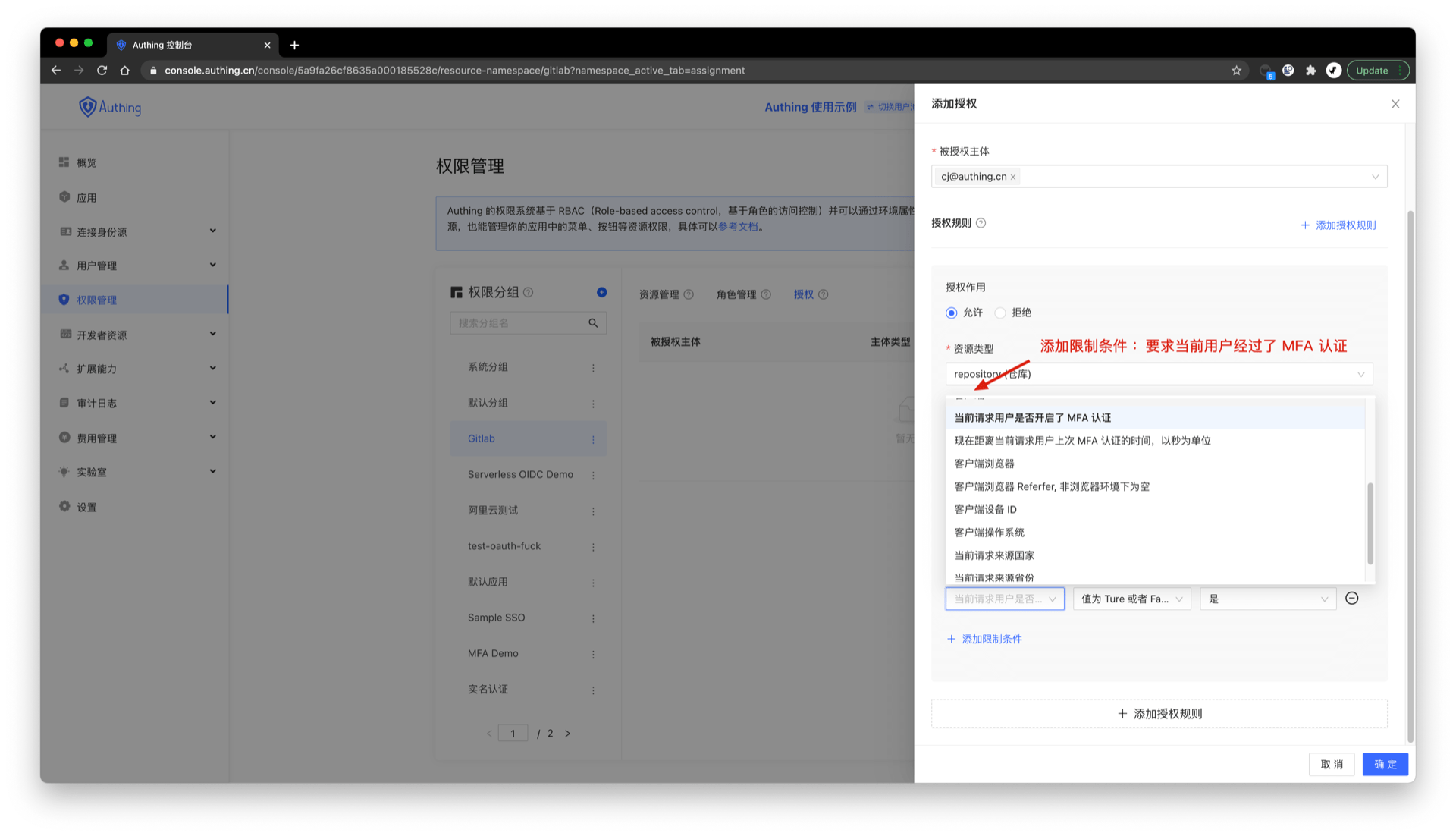Click the three-dot menu beside Gitlab group
Viewport: 1456px width, 836px height.
click(x=593, y=439)
